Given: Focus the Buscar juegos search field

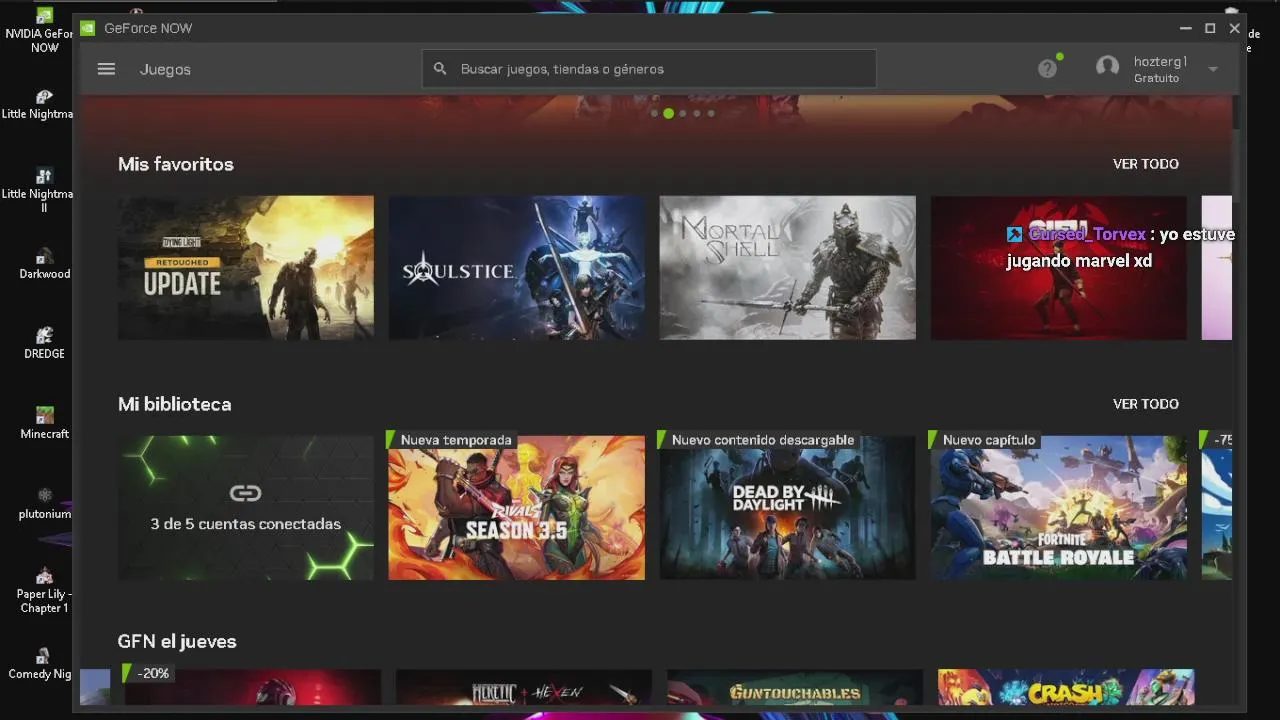Looking at the screenshot, I should pyautogui.click(x=649, y=69).
